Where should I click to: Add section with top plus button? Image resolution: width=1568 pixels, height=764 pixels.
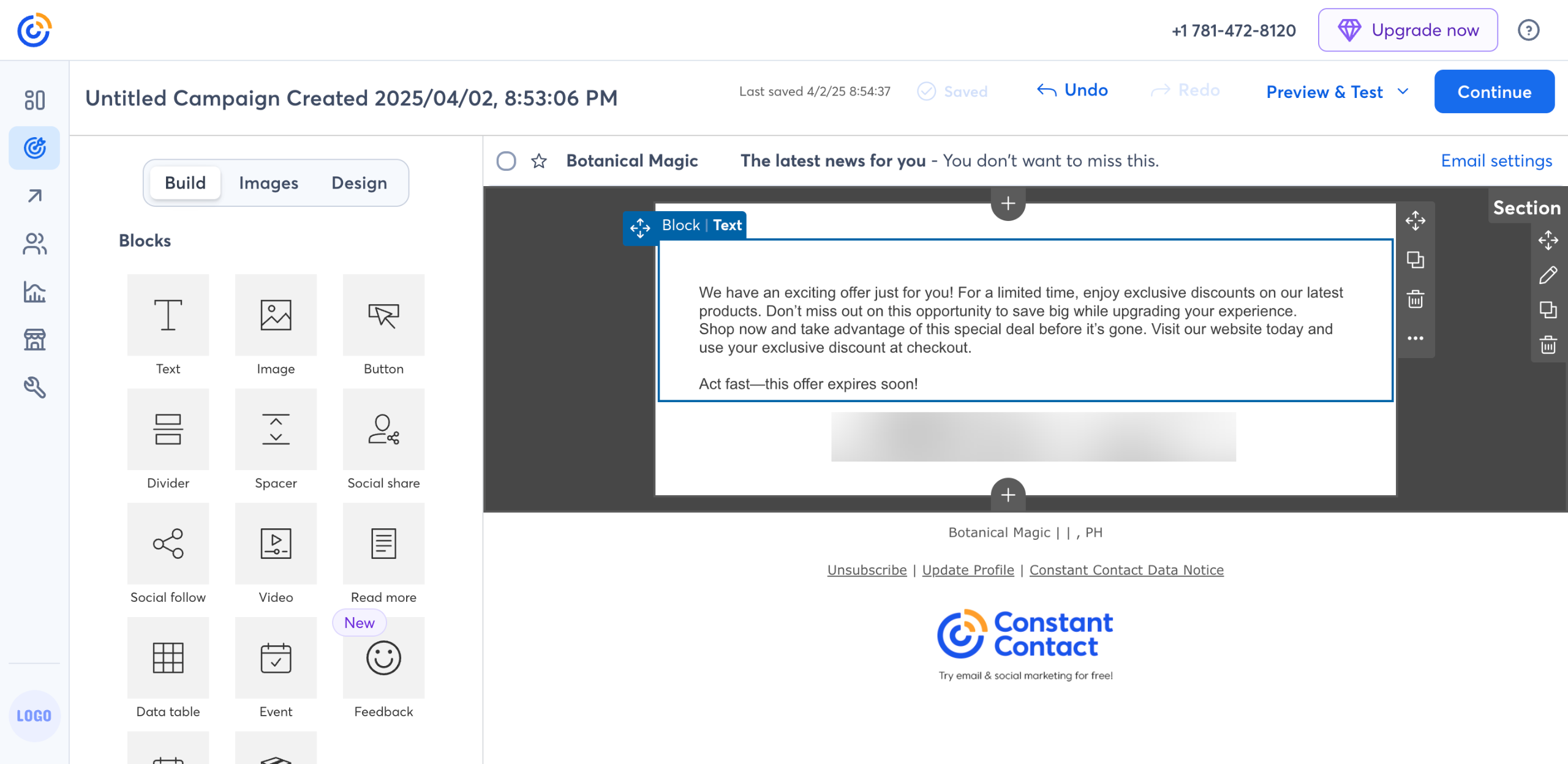pyautogui.click(x=1008, y=203)
